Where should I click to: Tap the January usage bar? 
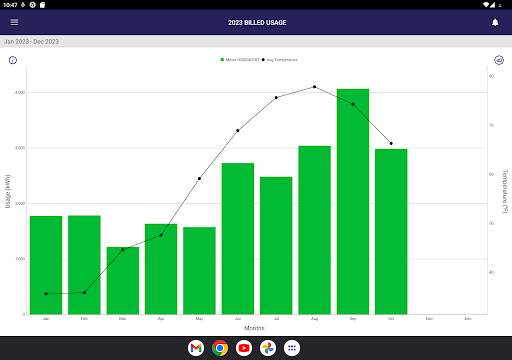46,265
